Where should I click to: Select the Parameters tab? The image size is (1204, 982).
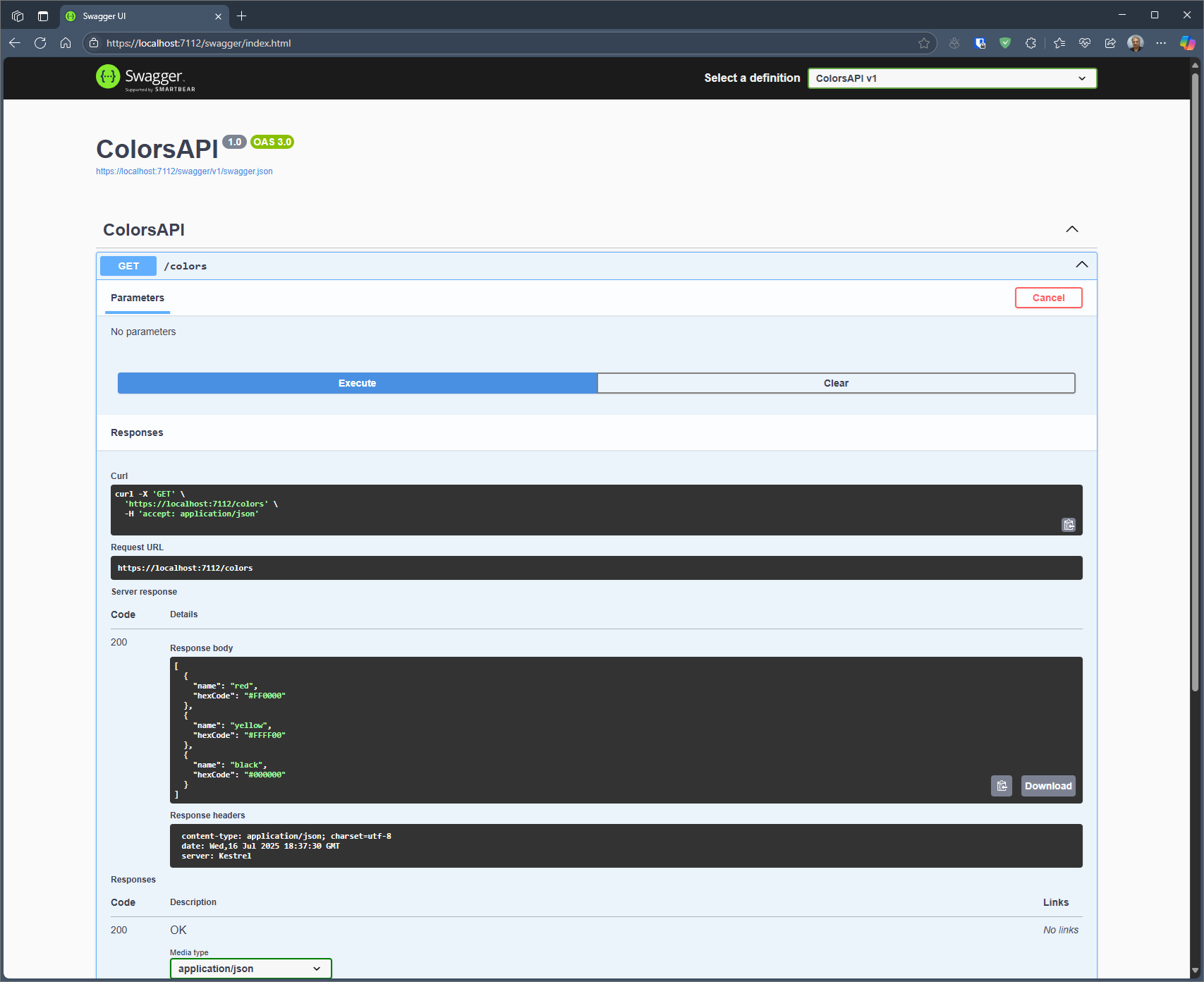point(138,298)
